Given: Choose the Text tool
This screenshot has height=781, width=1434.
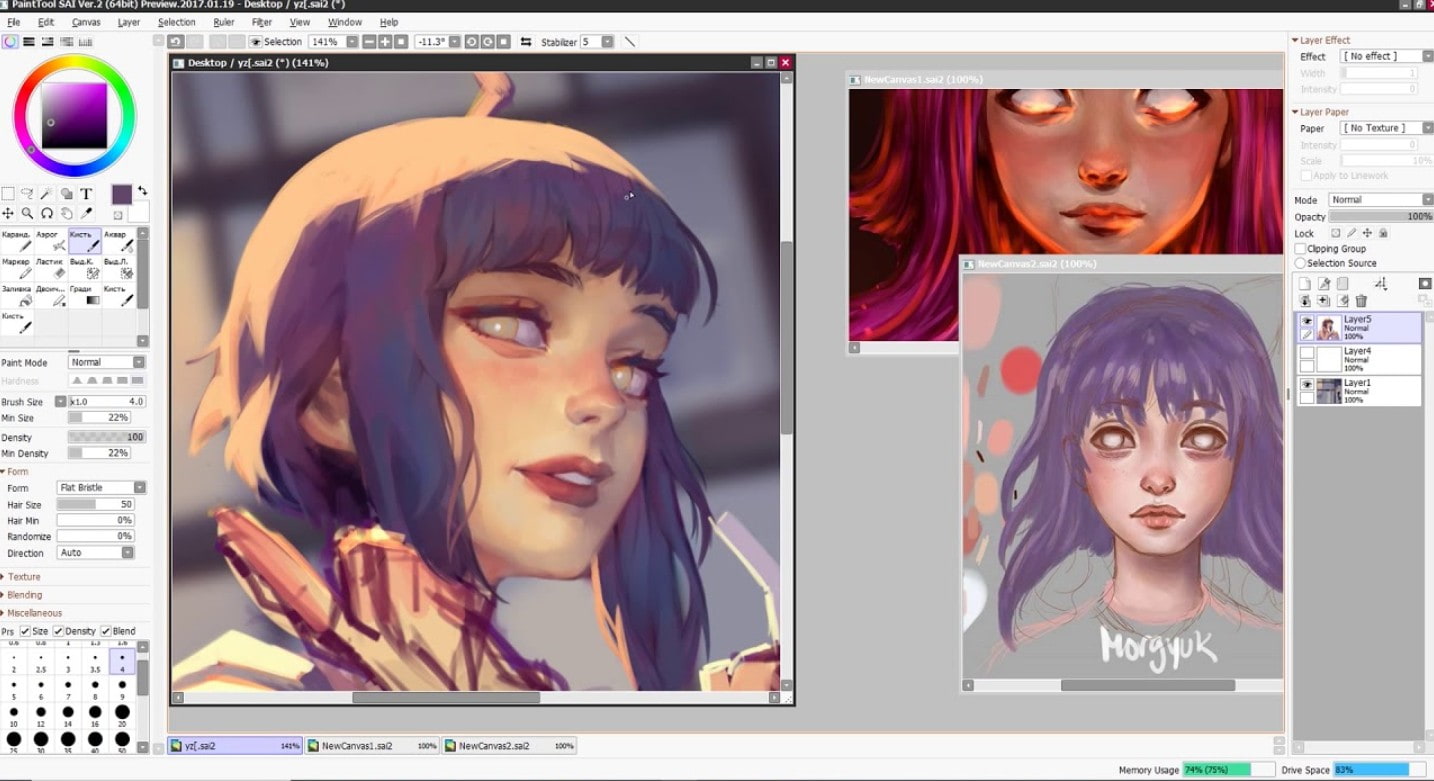Looking at the screenshot, I should tap(86, 194).
